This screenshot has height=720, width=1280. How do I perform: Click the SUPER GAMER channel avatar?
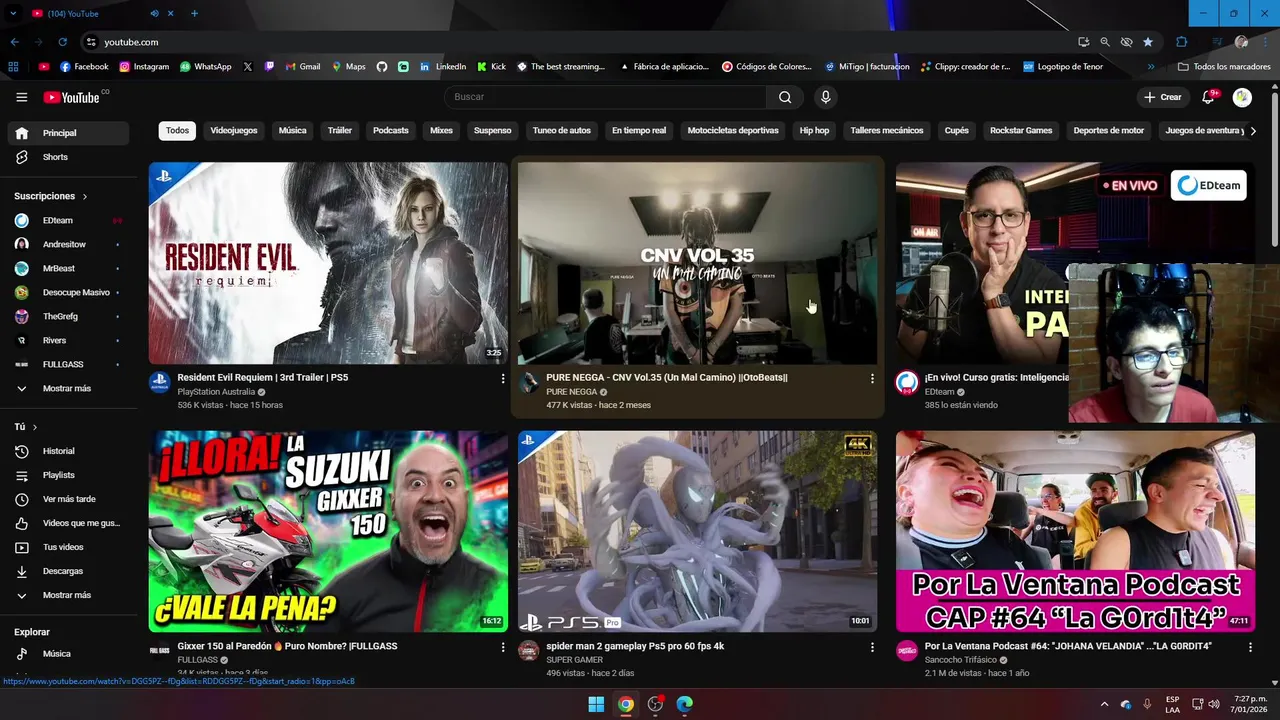coord(529,651)
